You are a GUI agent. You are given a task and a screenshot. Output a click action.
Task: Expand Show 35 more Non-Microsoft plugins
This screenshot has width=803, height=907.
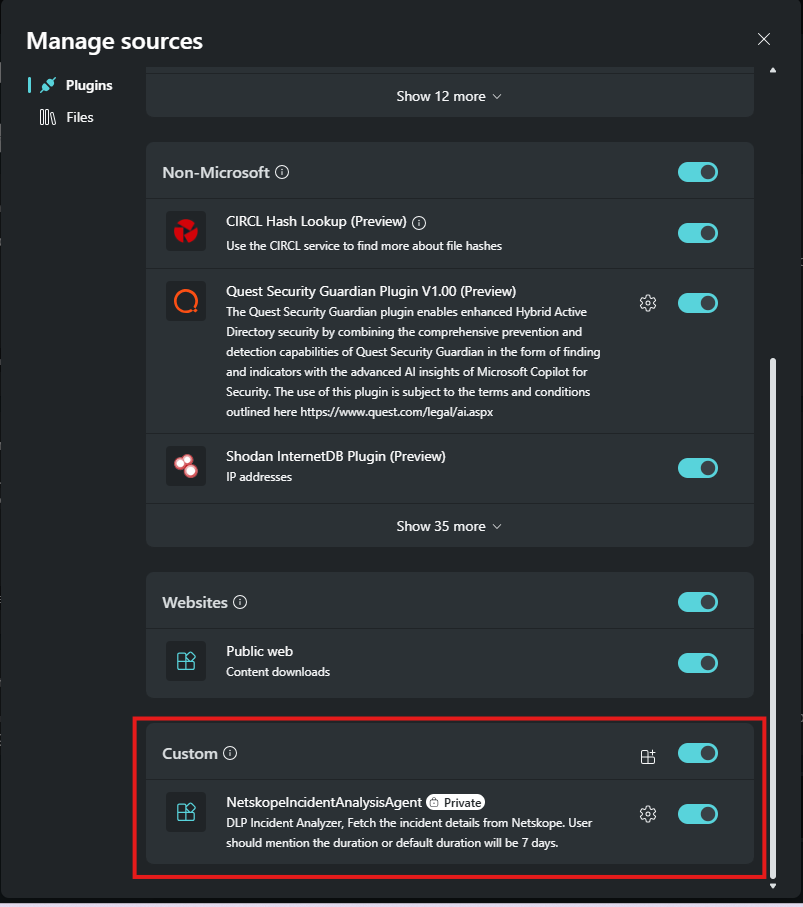pos(449,526)
